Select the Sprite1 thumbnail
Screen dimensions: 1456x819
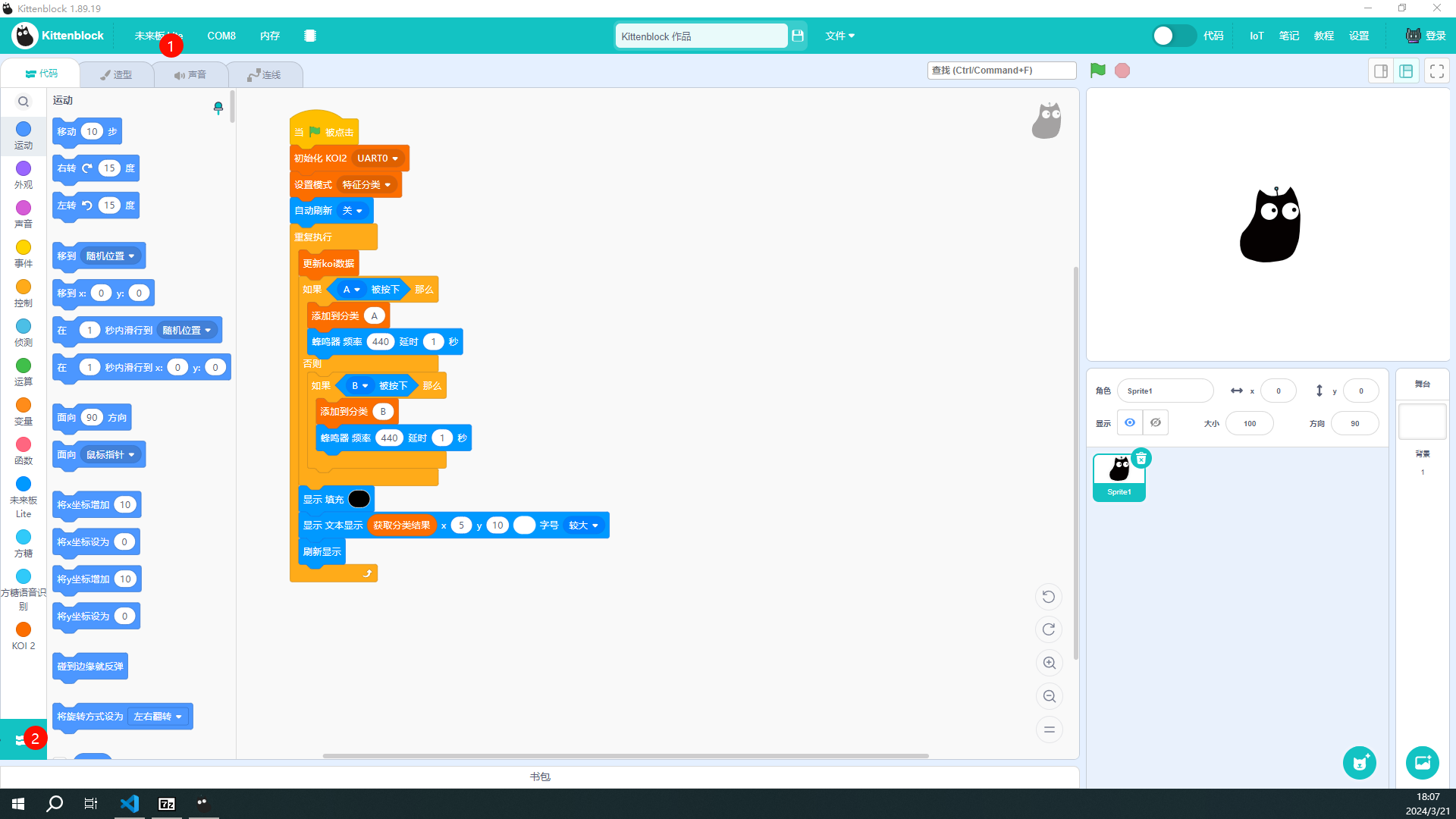tap(1119, 477)
